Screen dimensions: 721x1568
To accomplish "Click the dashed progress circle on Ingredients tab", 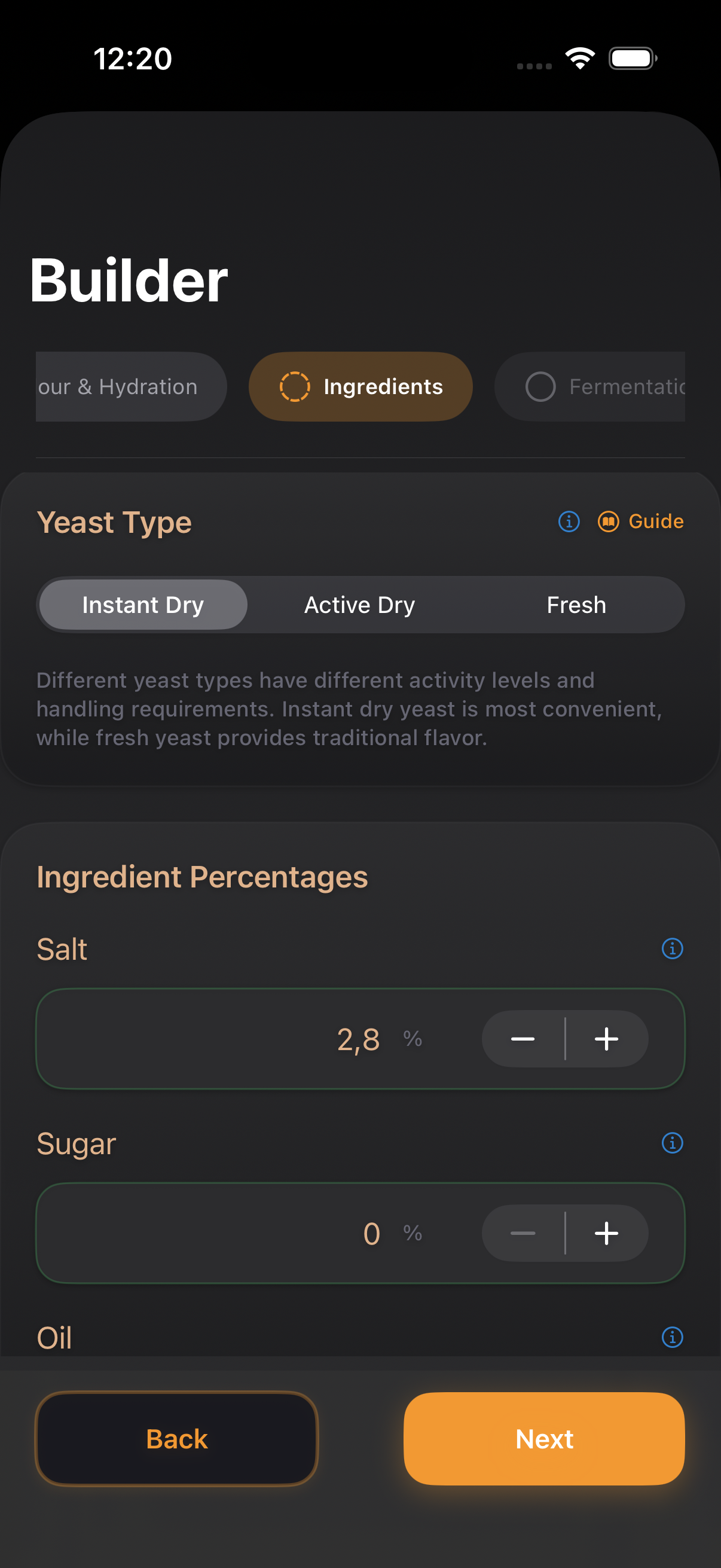I will point(295,386).
